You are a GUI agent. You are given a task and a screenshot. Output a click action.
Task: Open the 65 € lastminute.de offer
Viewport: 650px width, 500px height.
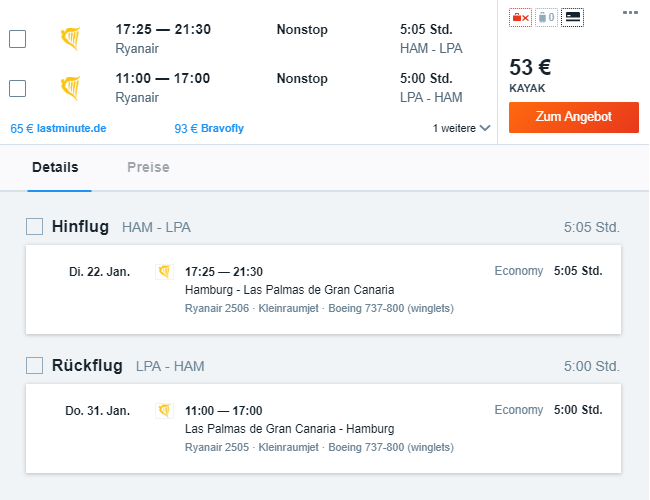click(58, 129)
